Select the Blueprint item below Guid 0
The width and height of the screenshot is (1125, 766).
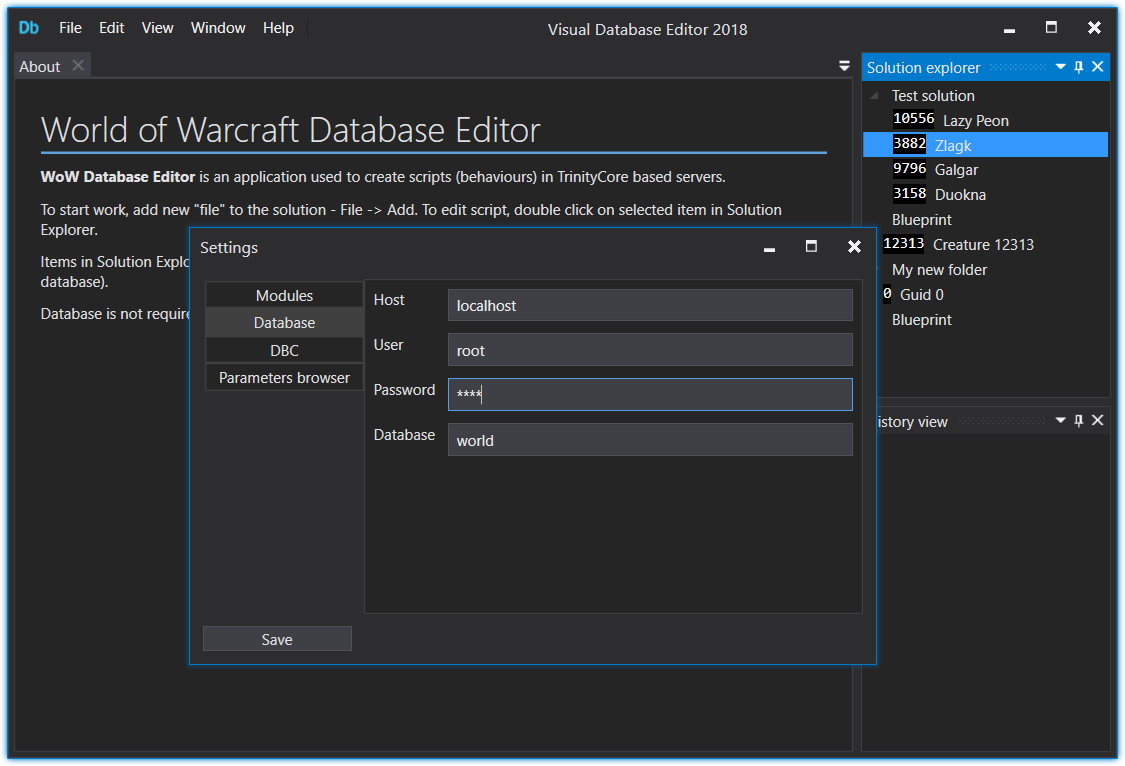click(x=921, y=320)
